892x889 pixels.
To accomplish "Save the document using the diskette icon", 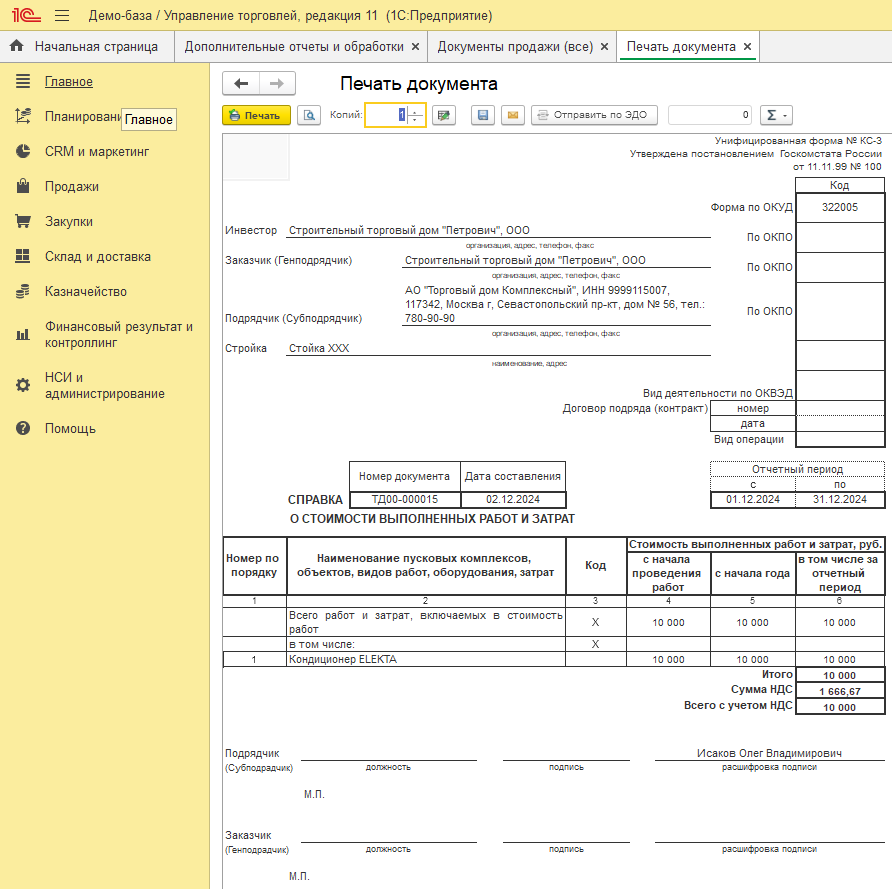I will tap(482, 115).
